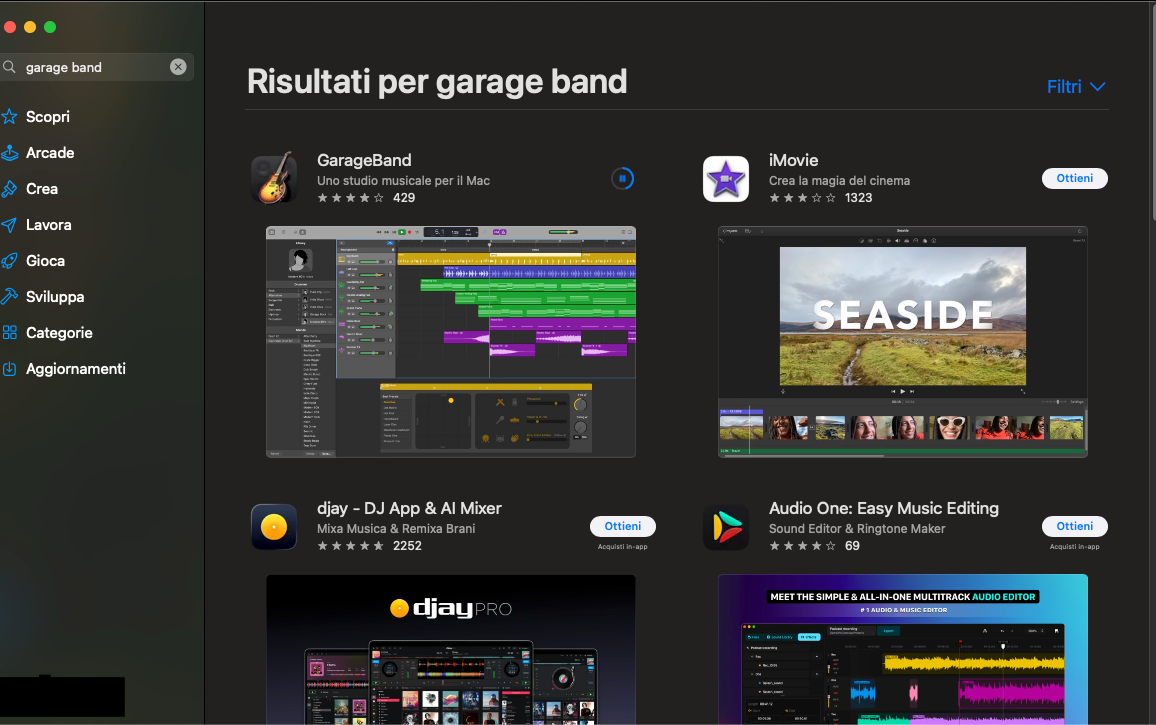Click the GarageBand guitar app icon
This screenshot has width=1156, height=725.
coord(274,178)
